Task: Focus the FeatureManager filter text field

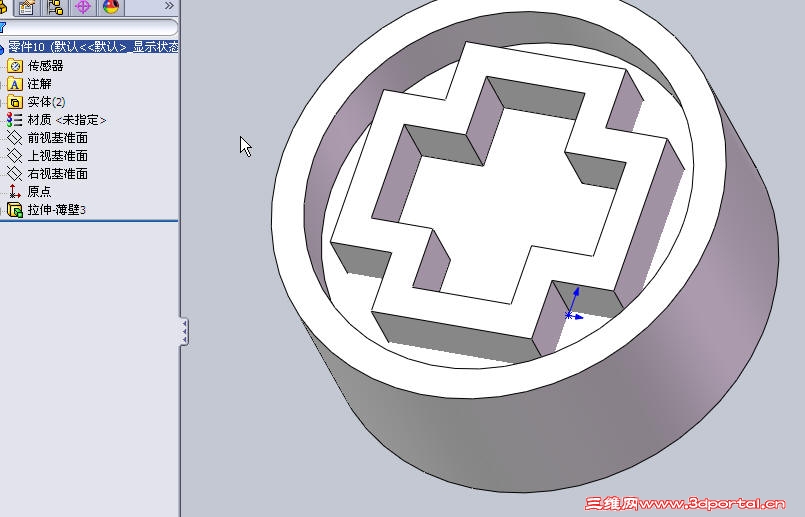Action: [x=91, y=27]
